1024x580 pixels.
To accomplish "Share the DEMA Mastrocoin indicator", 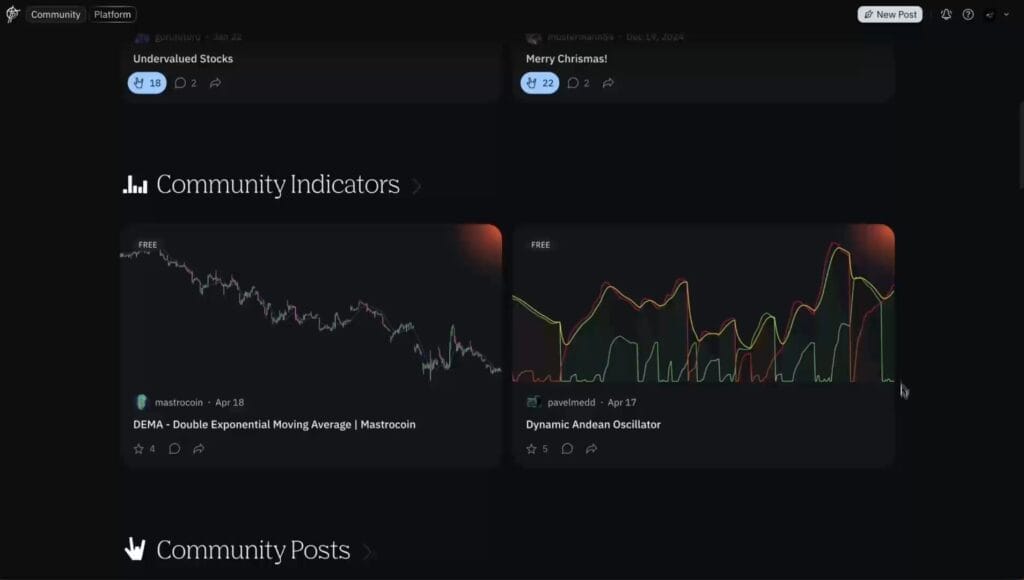I will (199, 449).
